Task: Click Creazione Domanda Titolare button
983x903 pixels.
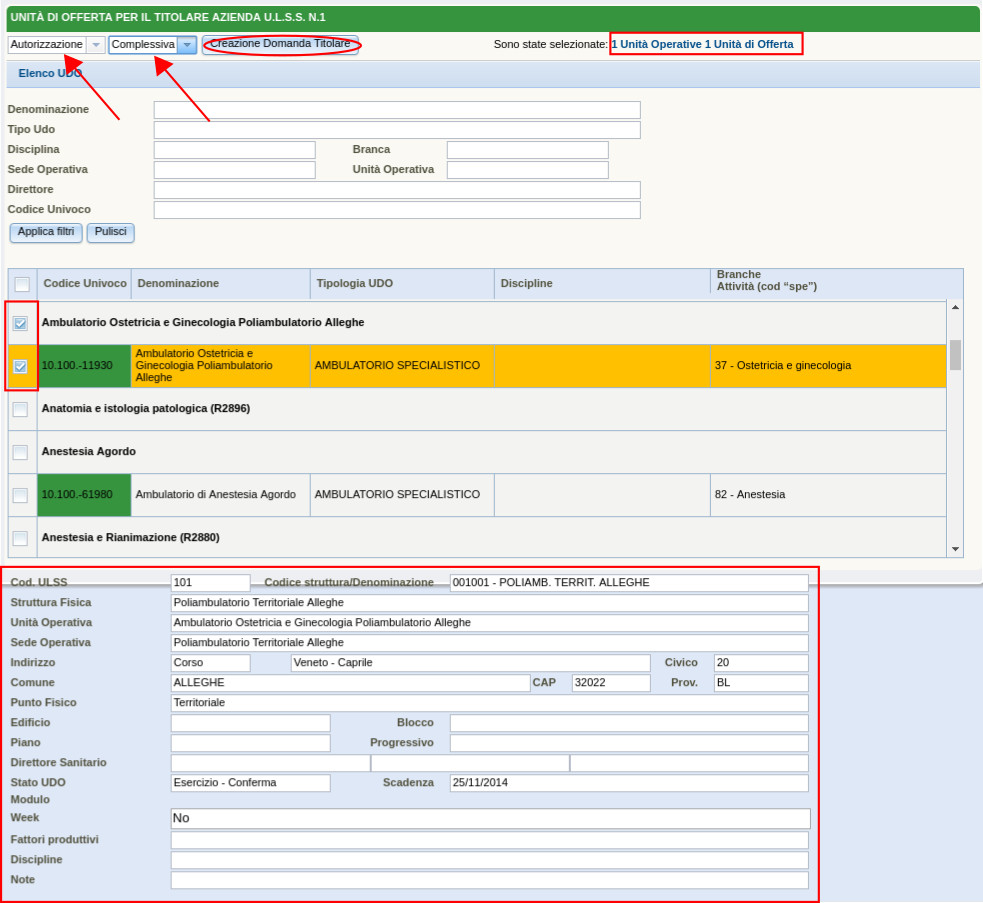Action: tap(280, 45)
